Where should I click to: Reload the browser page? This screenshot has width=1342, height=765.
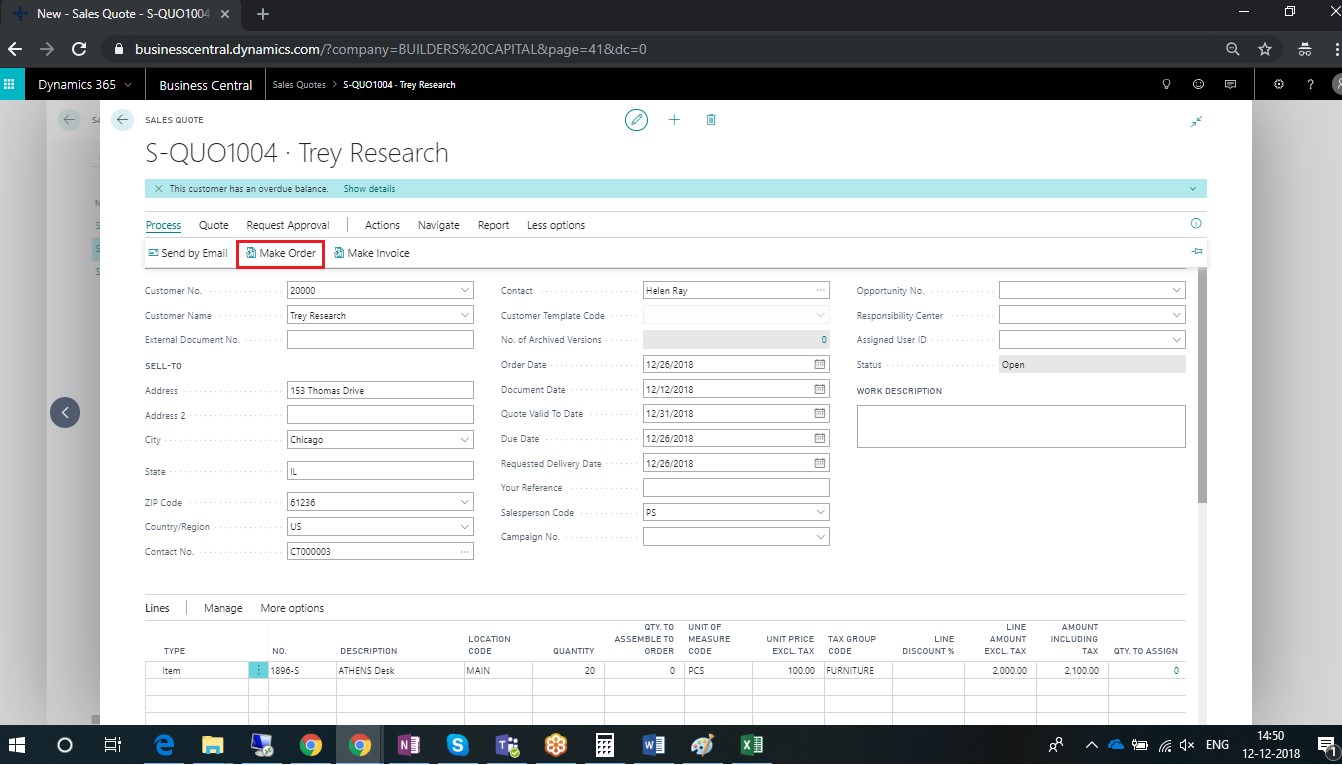pos(79,49)
